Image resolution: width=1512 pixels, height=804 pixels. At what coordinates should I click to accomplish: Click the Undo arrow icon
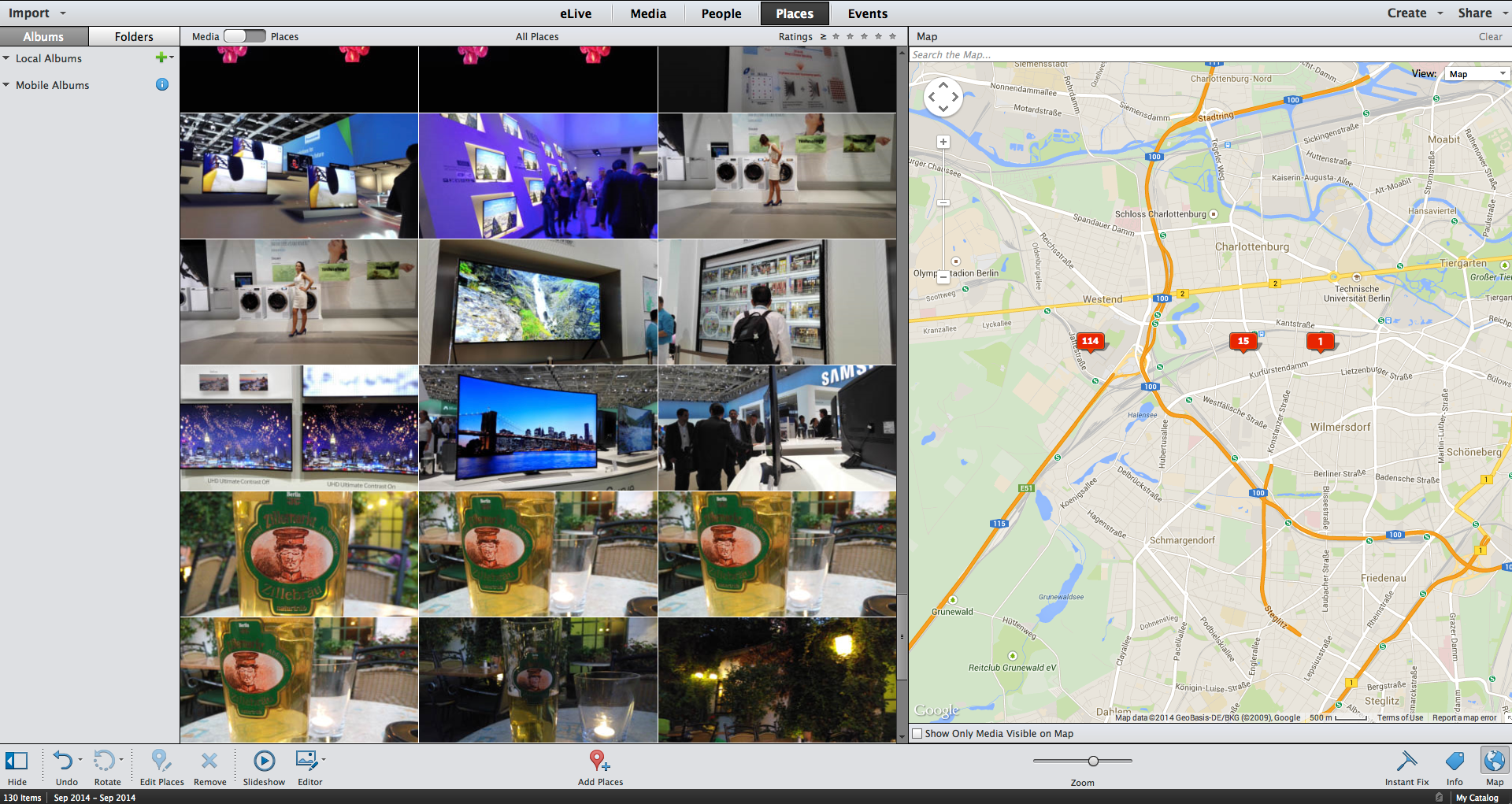point(63,761)
